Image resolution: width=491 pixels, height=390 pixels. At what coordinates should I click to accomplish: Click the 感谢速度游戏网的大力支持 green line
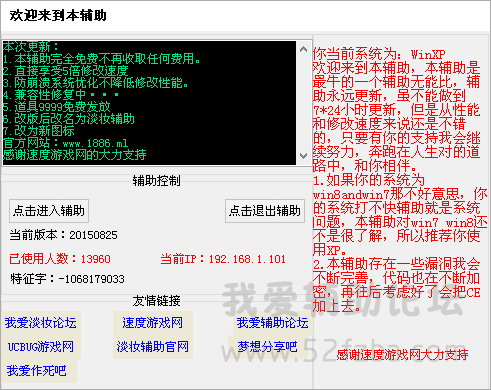(x=75, y=155)
